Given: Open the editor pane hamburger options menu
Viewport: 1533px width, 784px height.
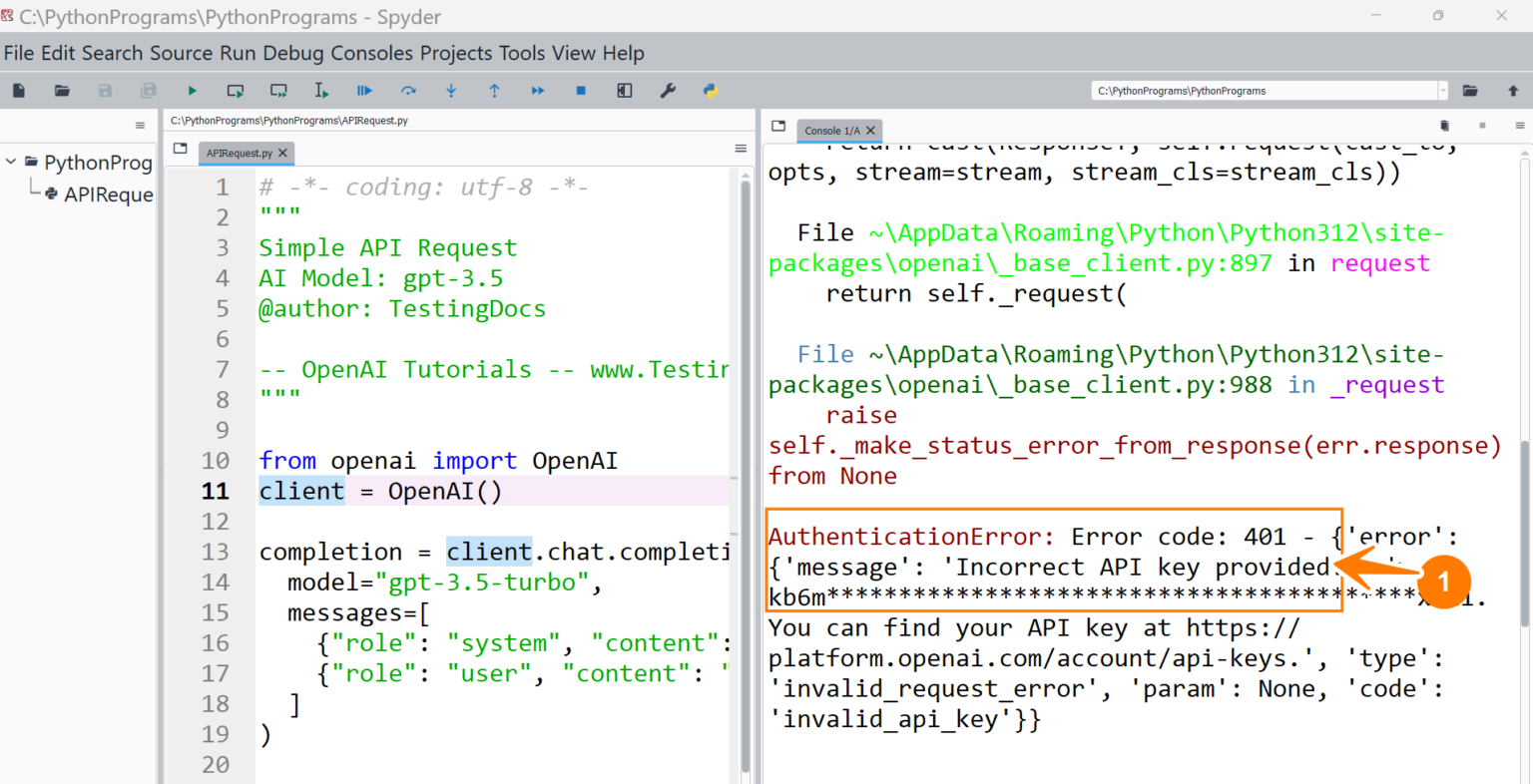Looking at the screenshot, I should pos(741,149).
